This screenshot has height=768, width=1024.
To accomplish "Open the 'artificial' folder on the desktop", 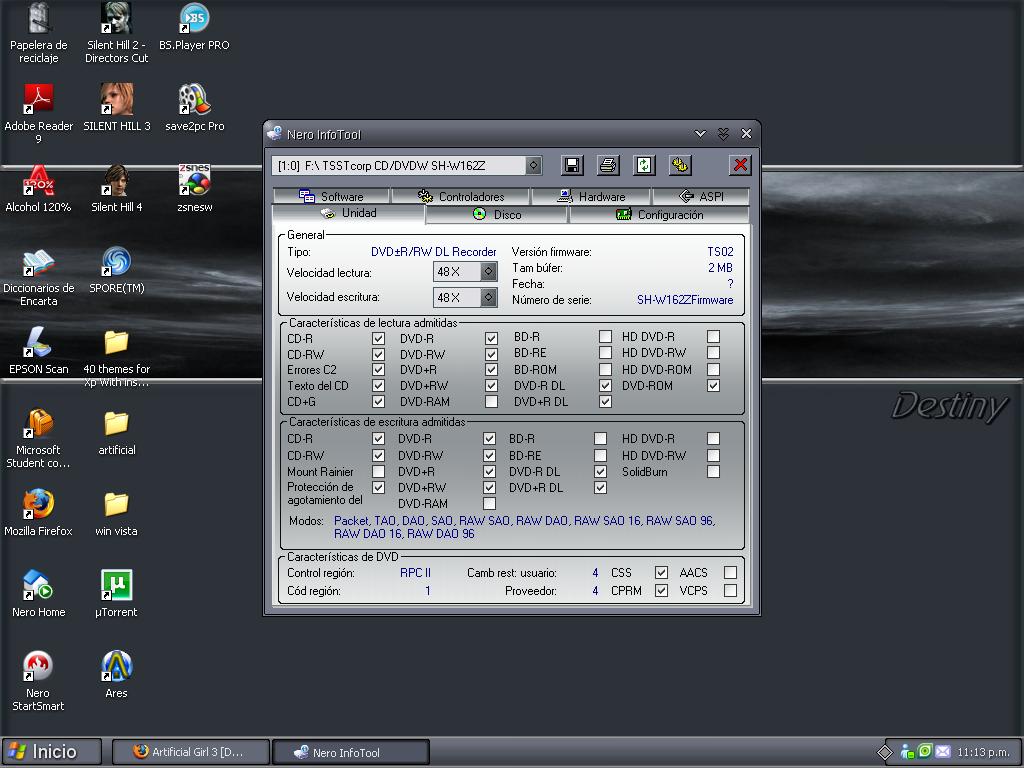I will pyautogui.click(x=116, y=432).
